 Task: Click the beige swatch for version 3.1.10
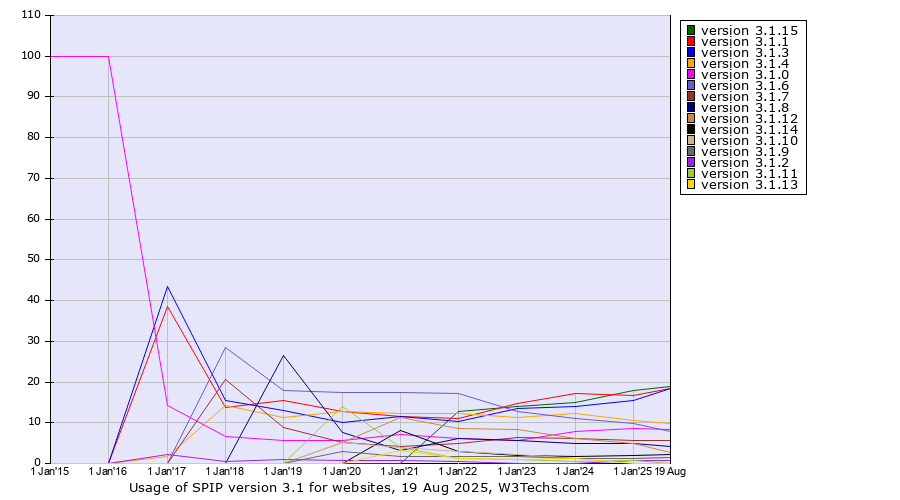point(691,141)
